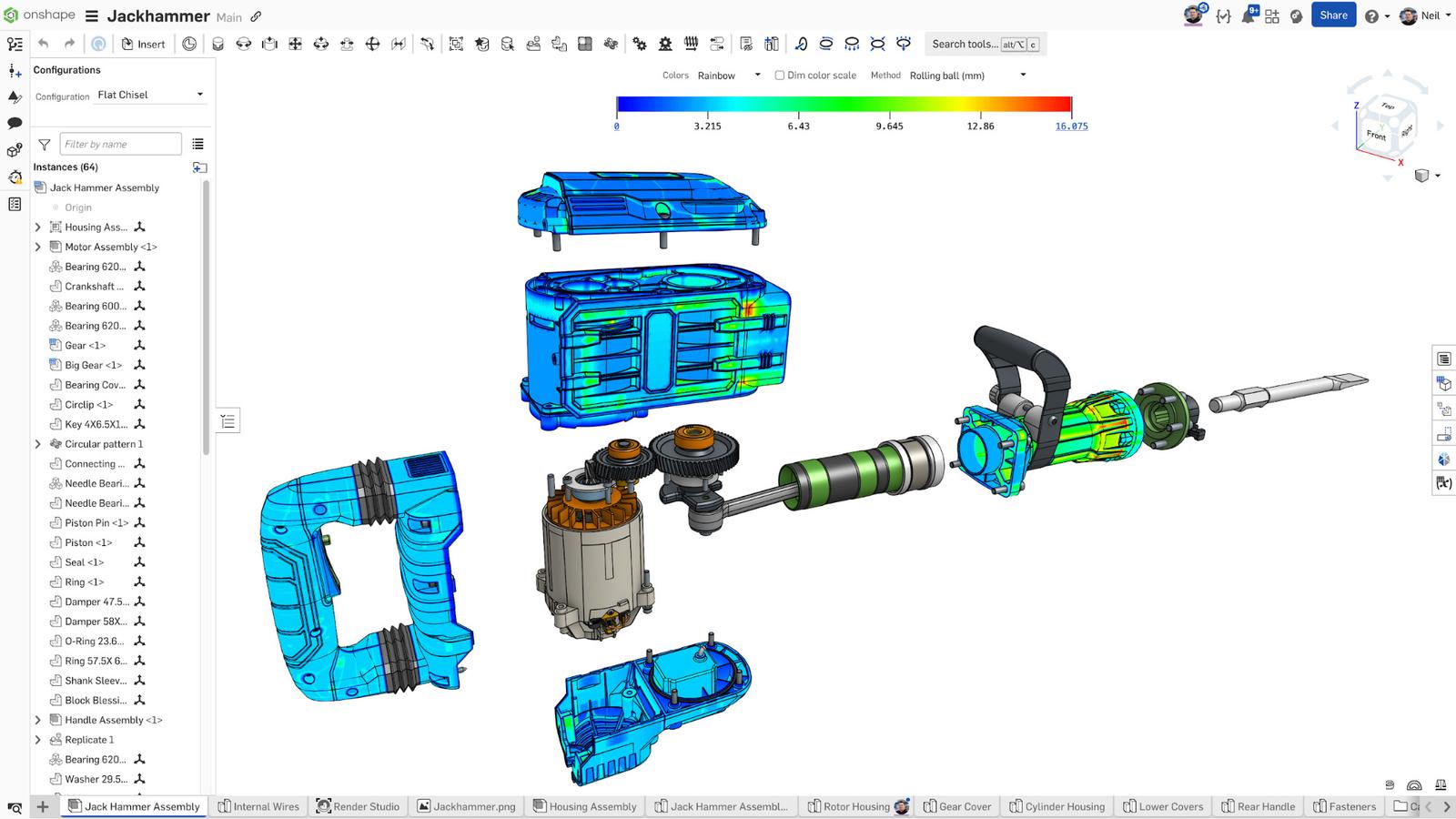Image resolution: width=1456 pixels, height=819 pixels.
Task: Select the Fastened mate tool
Action: [x=217, y=44]
